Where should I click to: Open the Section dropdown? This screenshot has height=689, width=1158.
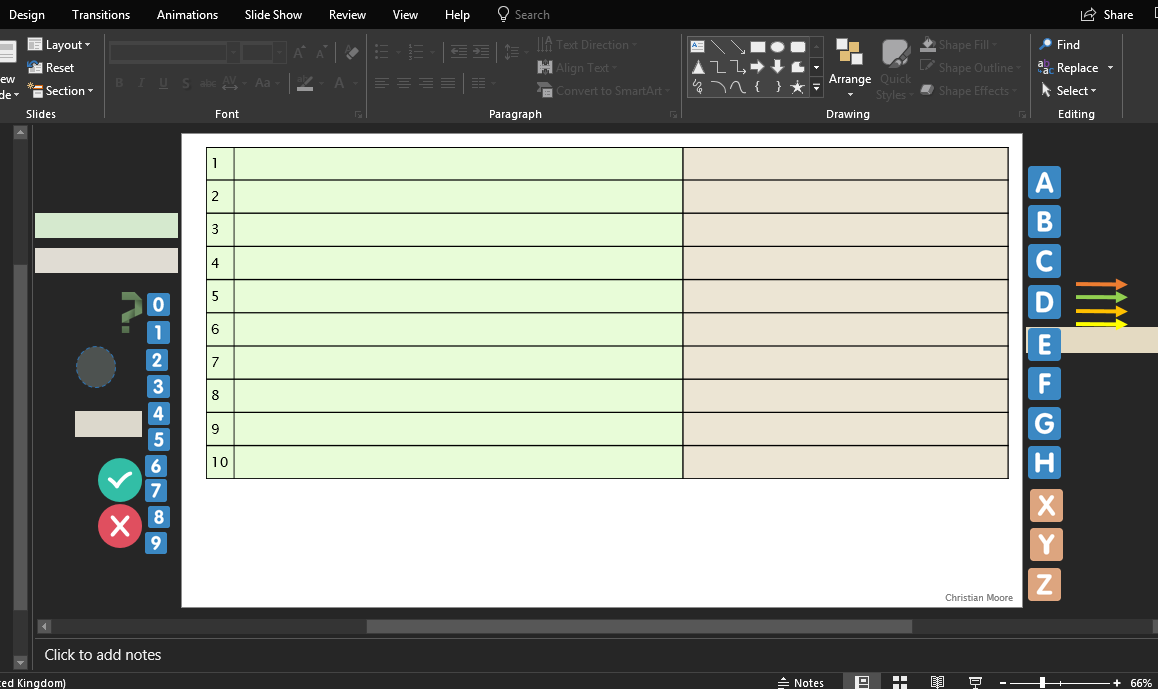click(60, 91)
